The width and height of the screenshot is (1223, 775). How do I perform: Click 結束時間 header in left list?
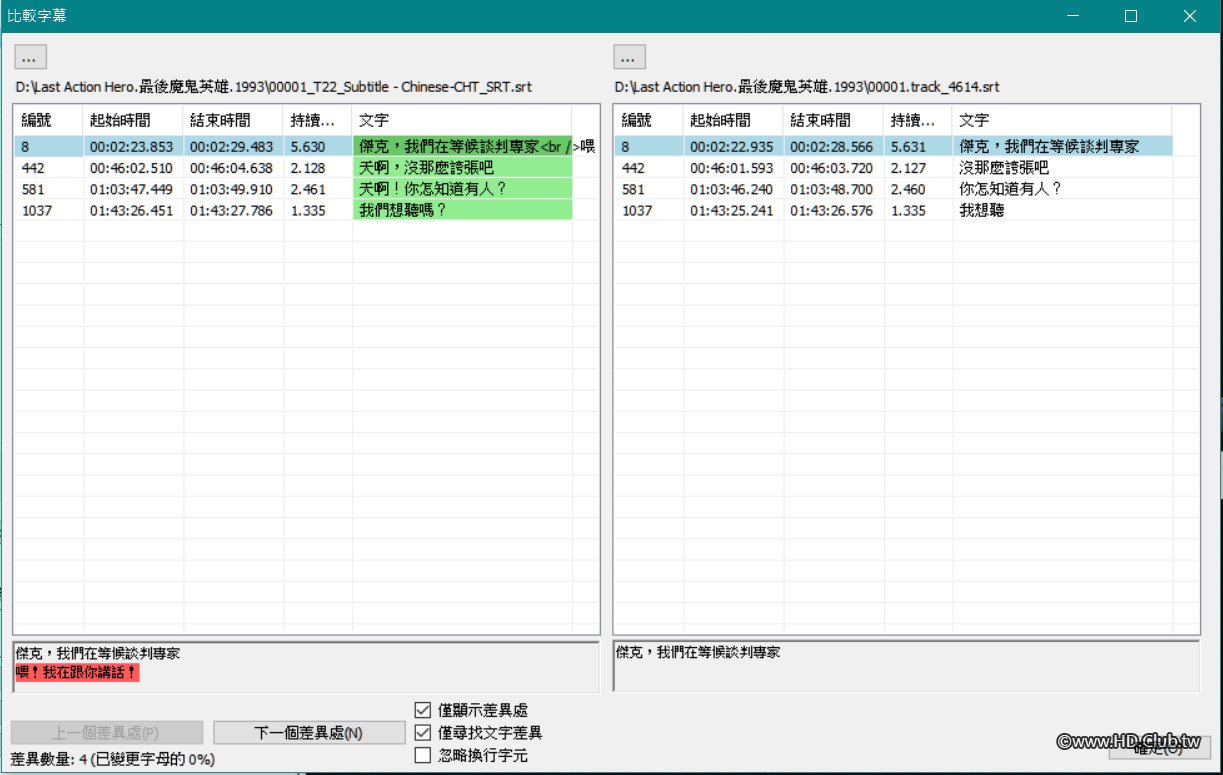[233, 120]
